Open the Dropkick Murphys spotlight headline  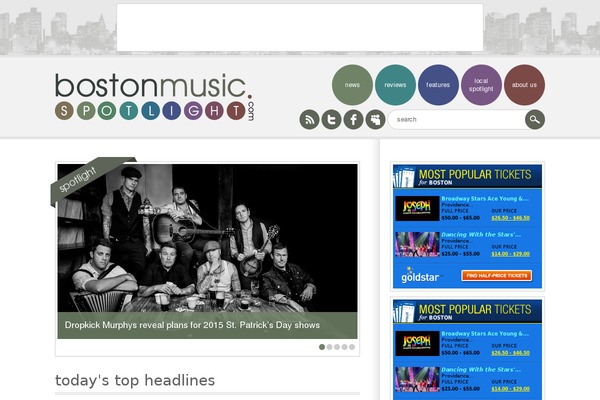(x=192, y=325)
